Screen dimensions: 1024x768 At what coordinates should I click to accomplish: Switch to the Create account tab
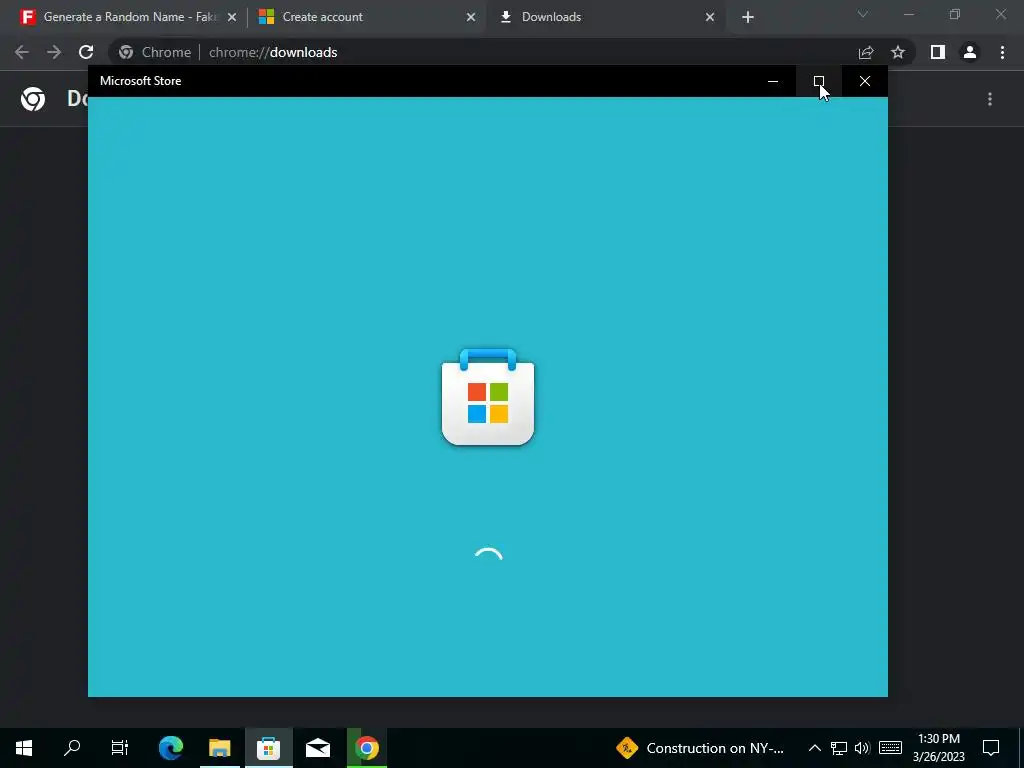[x=366, y=17]
